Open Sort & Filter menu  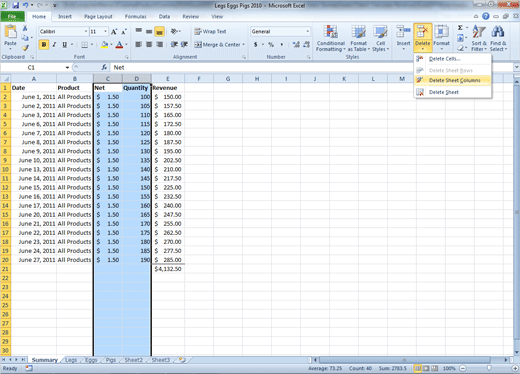(x=479, y=38)
